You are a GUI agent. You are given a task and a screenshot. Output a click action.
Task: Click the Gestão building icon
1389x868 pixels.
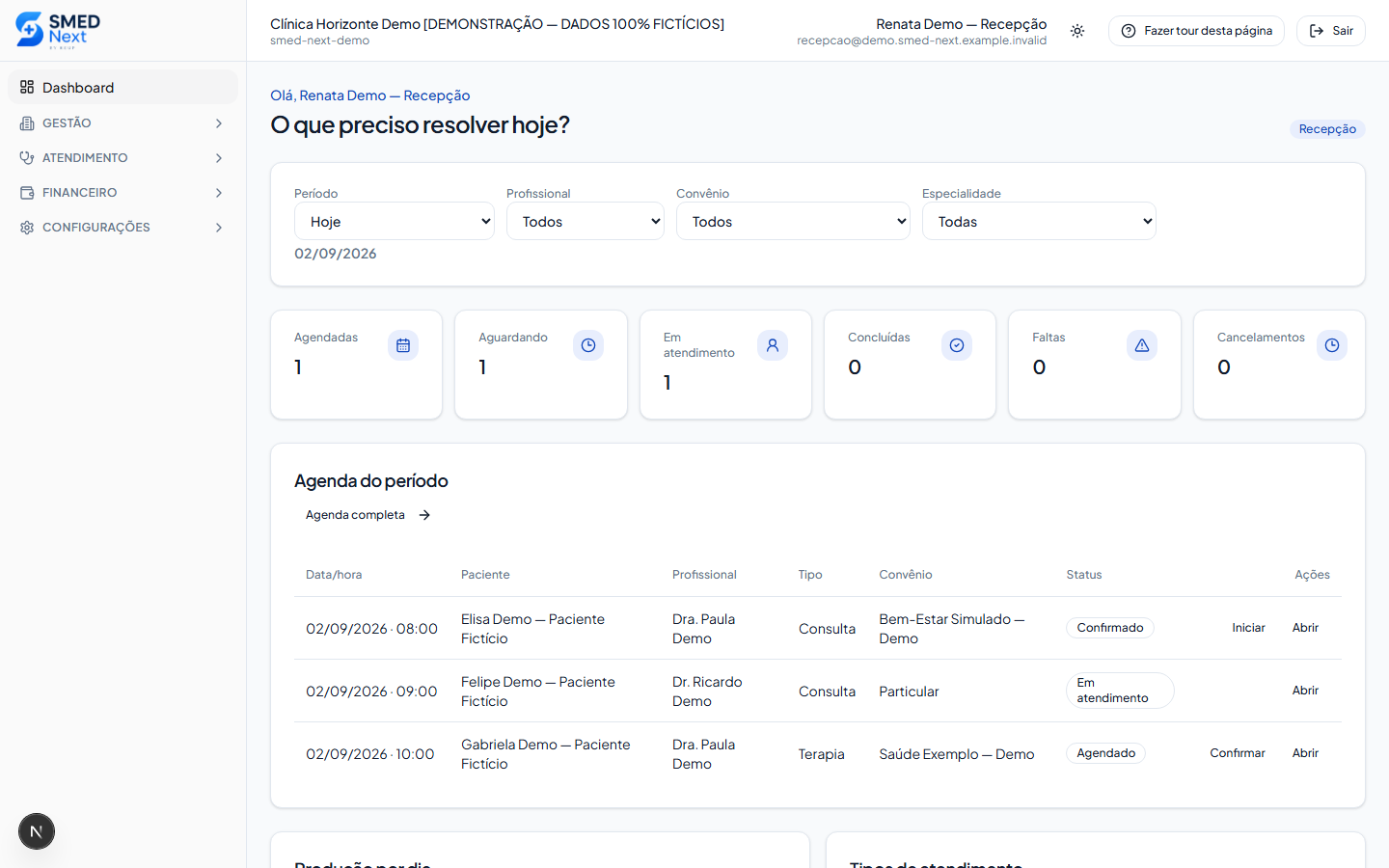[27, 123]
